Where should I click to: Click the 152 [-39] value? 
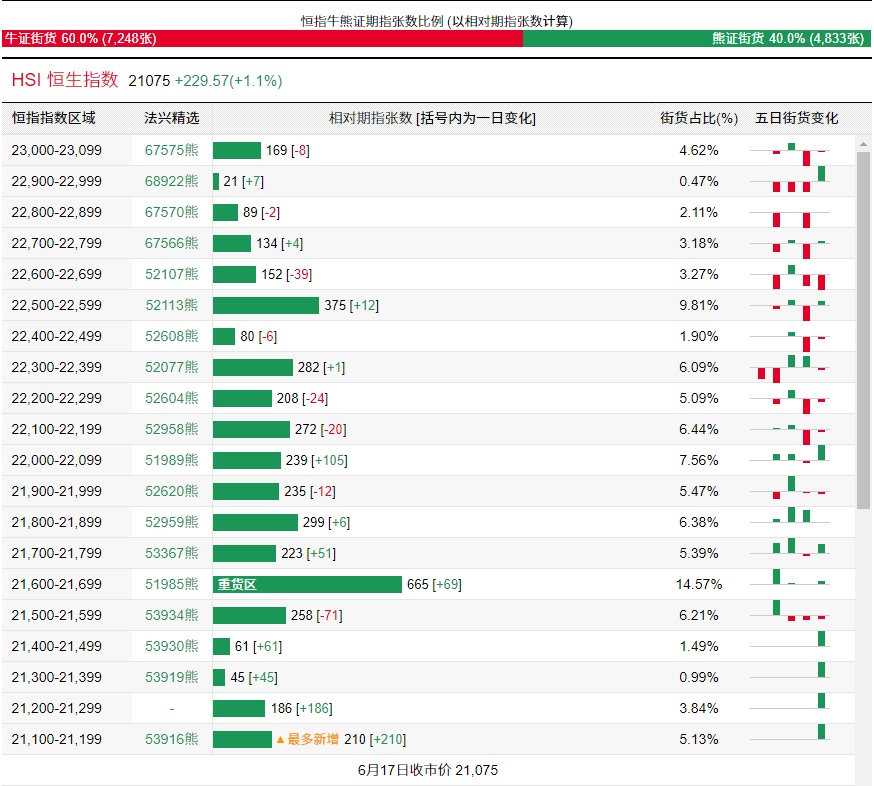click(x=287, y=274)
